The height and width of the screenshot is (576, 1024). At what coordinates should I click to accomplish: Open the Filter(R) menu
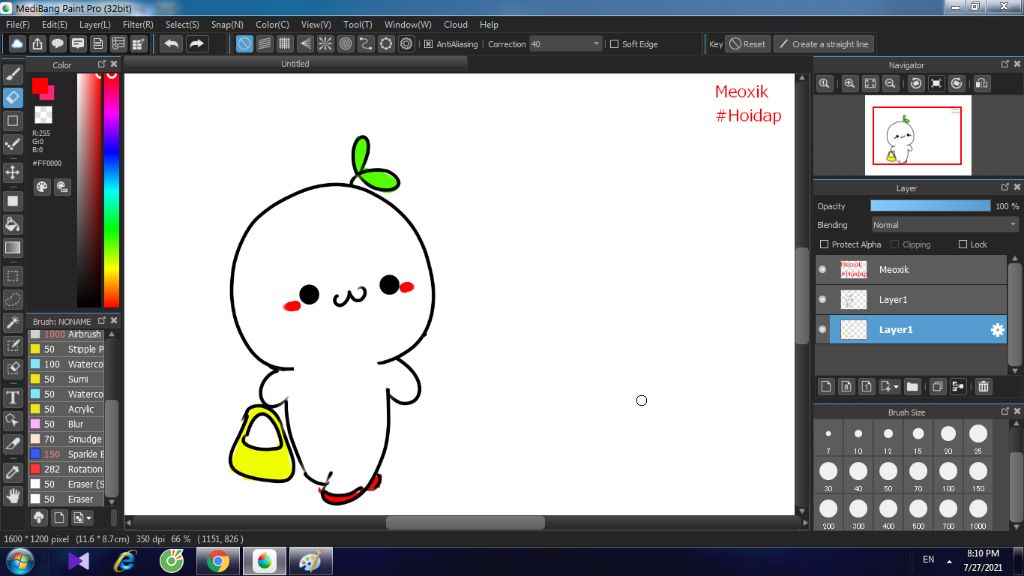pyautogui.click(x=138, y=24)
